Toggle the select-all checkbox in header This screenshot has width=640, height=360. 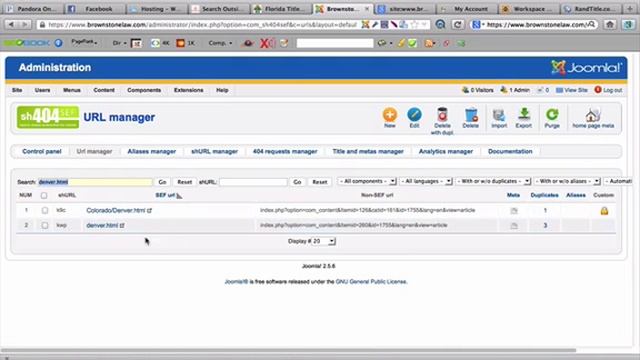(44, 196)
